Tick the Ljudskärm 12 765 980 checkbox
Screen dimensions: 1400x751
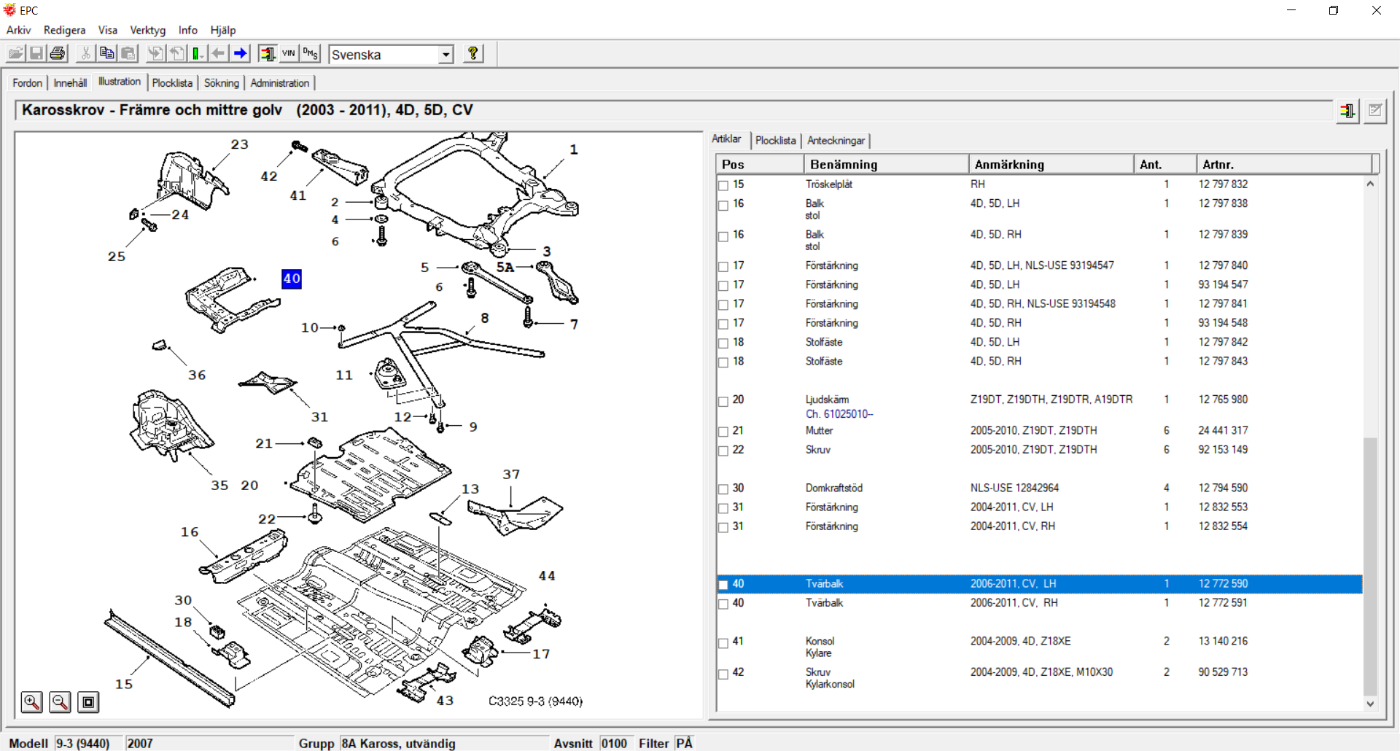click(723, 400)
